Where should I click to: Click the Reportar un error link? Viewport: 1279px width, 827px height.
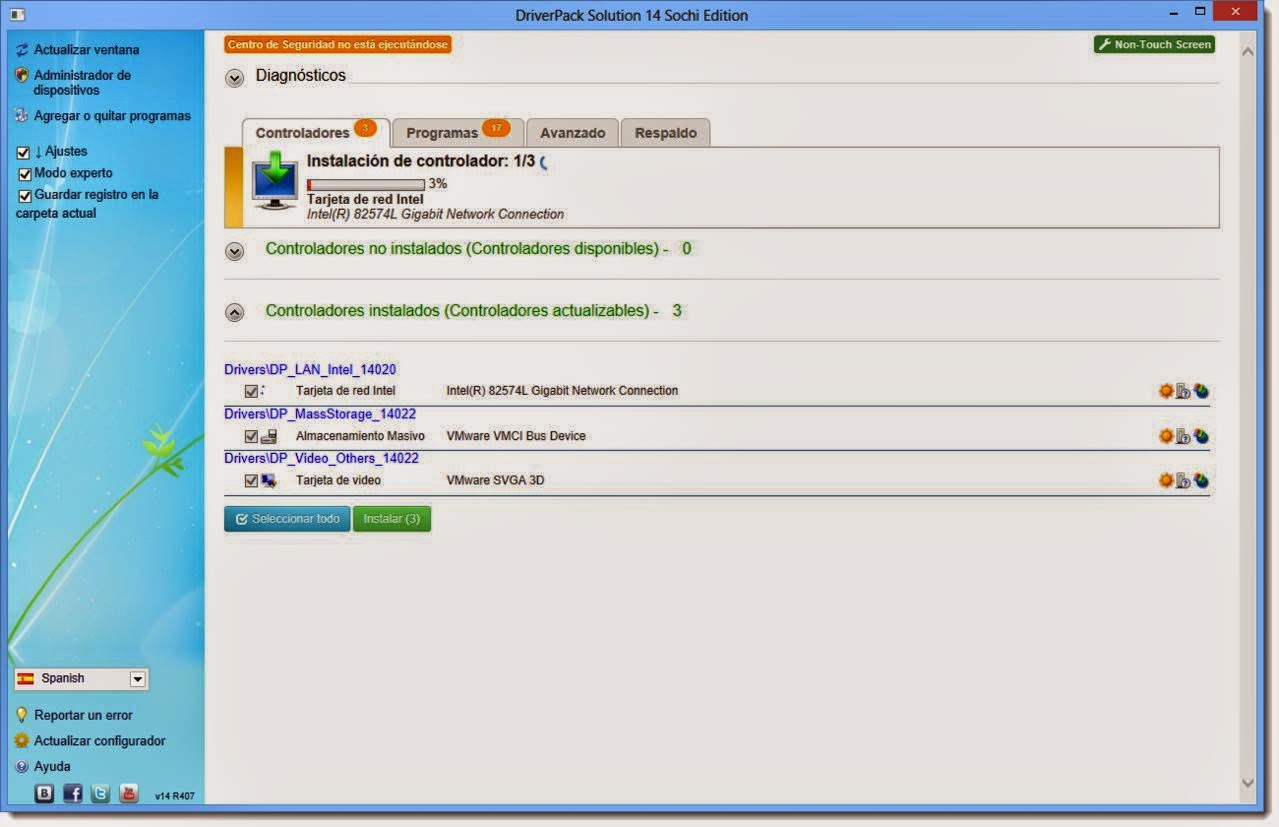(x=83, y=715)
